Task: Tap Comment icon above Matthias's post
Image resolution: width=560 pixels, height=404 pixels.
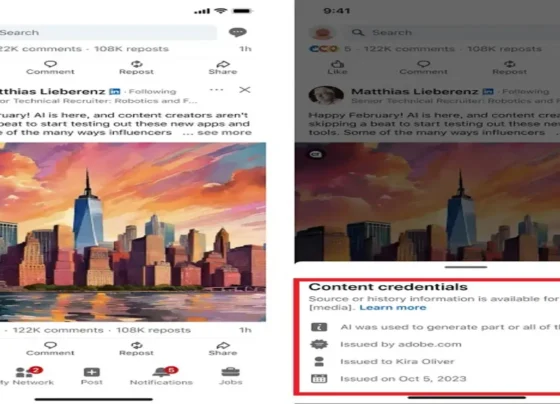Action: [50, 67]
